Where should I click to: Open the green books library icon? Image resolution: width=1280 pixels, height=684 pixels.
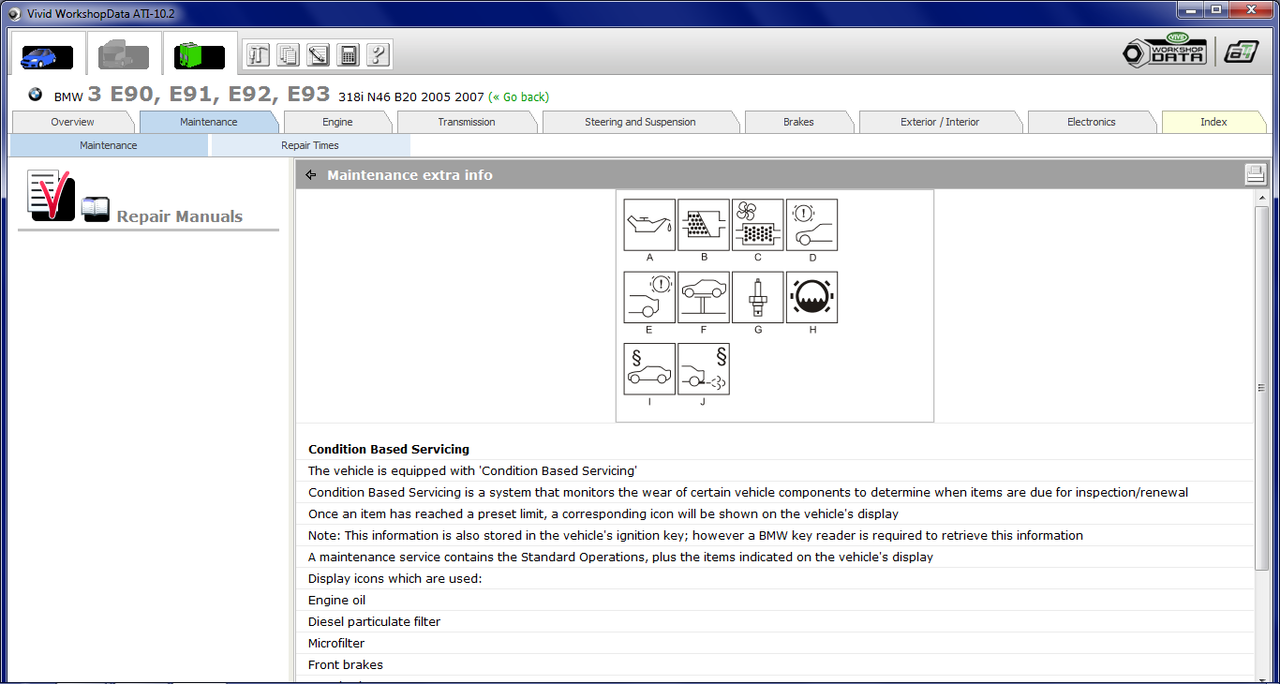pos(199,57)
